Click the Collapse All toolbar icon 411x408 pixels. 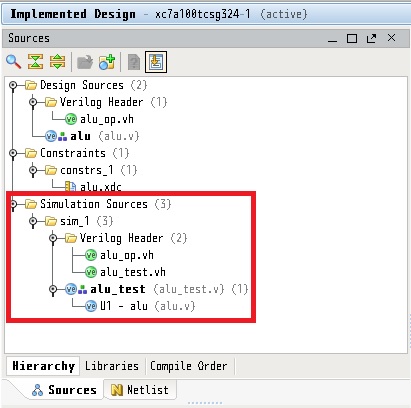[35, 62]
